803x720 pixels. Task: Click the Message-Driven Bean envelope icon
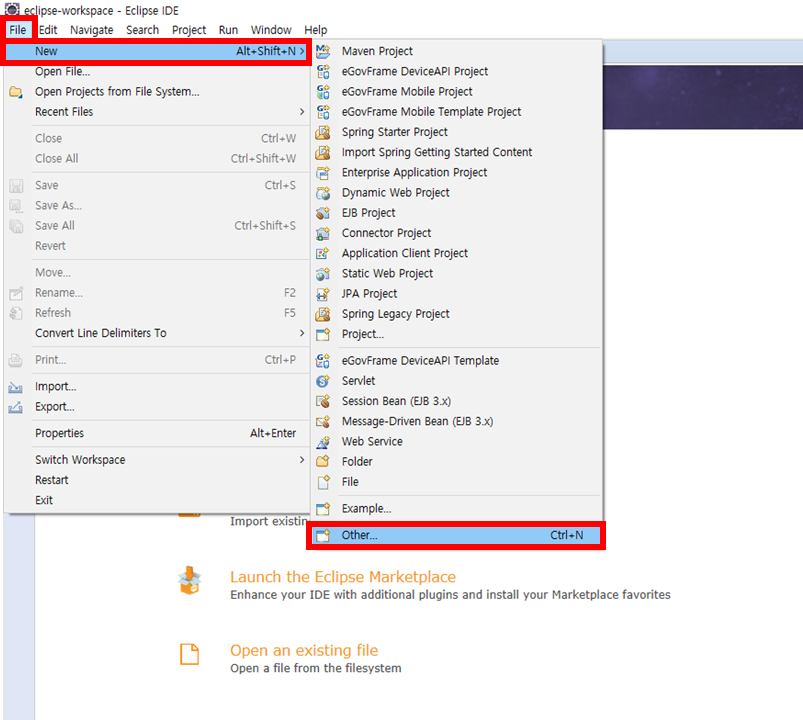pos(323,421)
